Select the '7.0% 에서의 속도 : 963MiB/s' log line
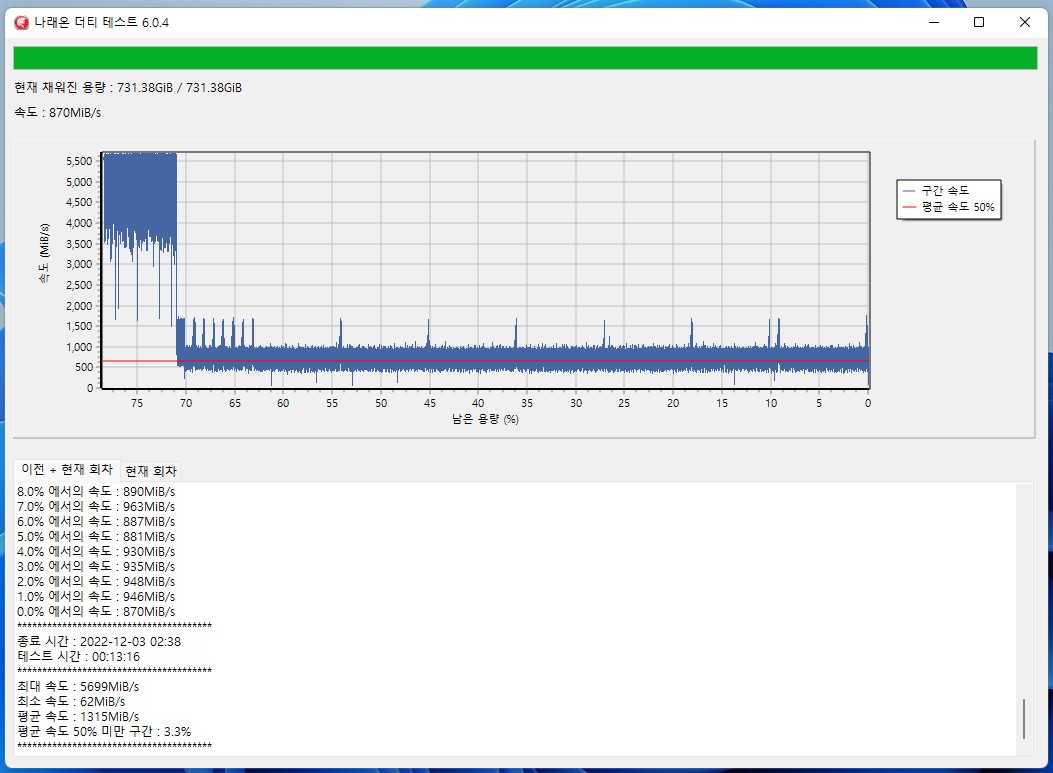 pos(96,506)
